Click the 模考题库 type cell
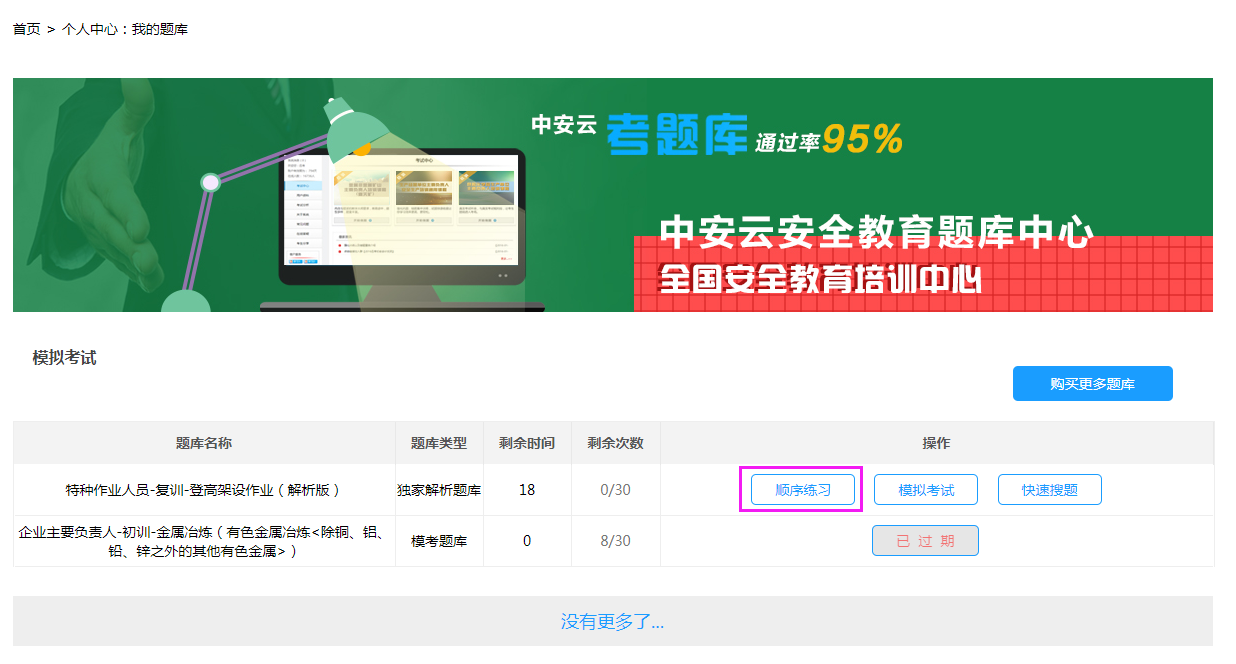This screenshot has width=1236, height=664. (x=439, y=541)
